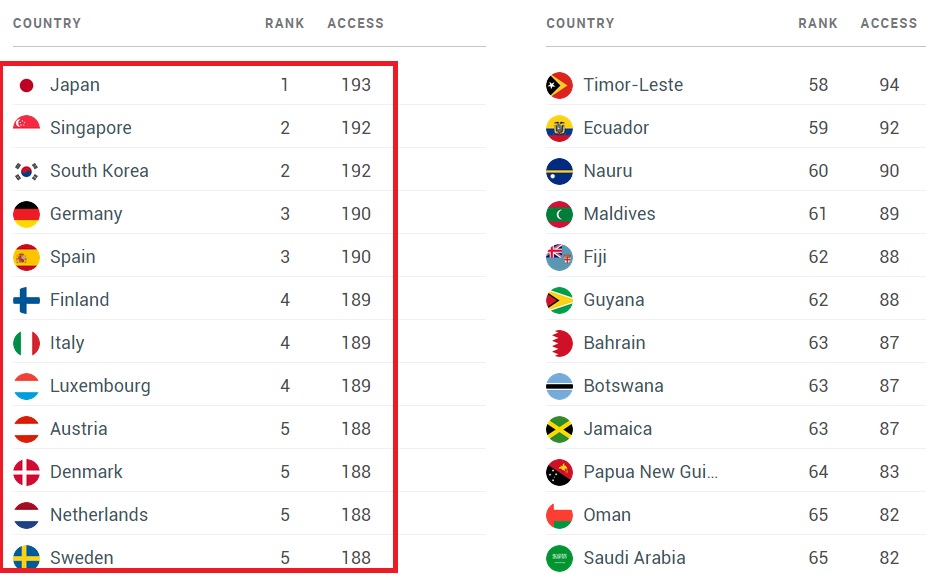Click the Singapore flag icon
The width and height of the screenshot is (926, 575).
pyautogui.click(x=27, y=128)
